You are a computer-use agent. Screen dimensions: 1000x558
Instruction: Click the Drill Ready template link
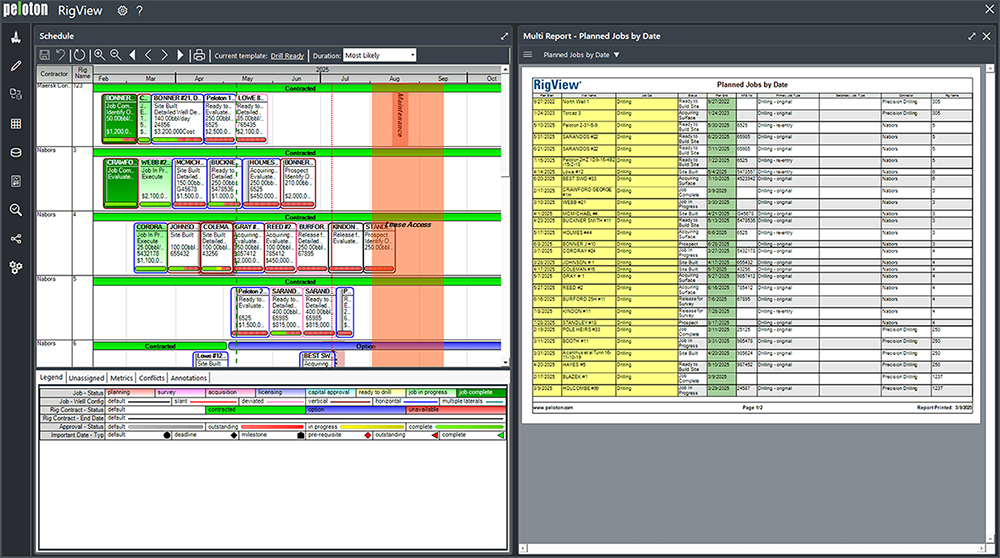287,56
